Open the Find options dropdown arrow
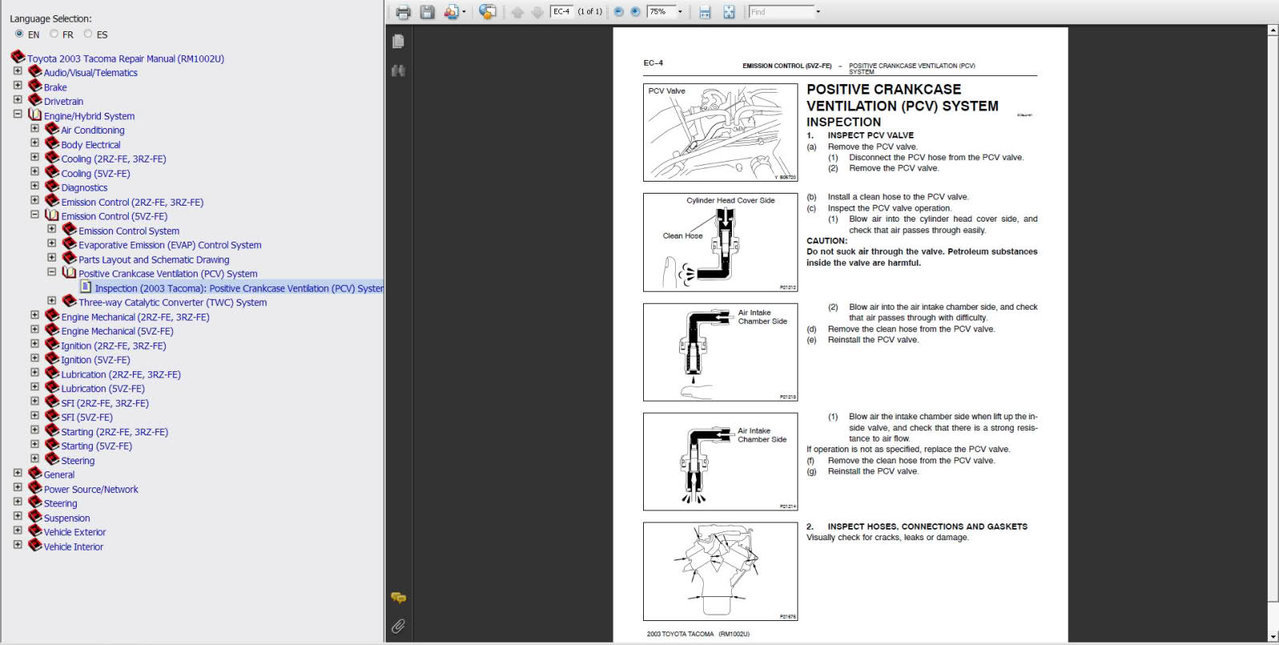 click(x=818, y=12)
